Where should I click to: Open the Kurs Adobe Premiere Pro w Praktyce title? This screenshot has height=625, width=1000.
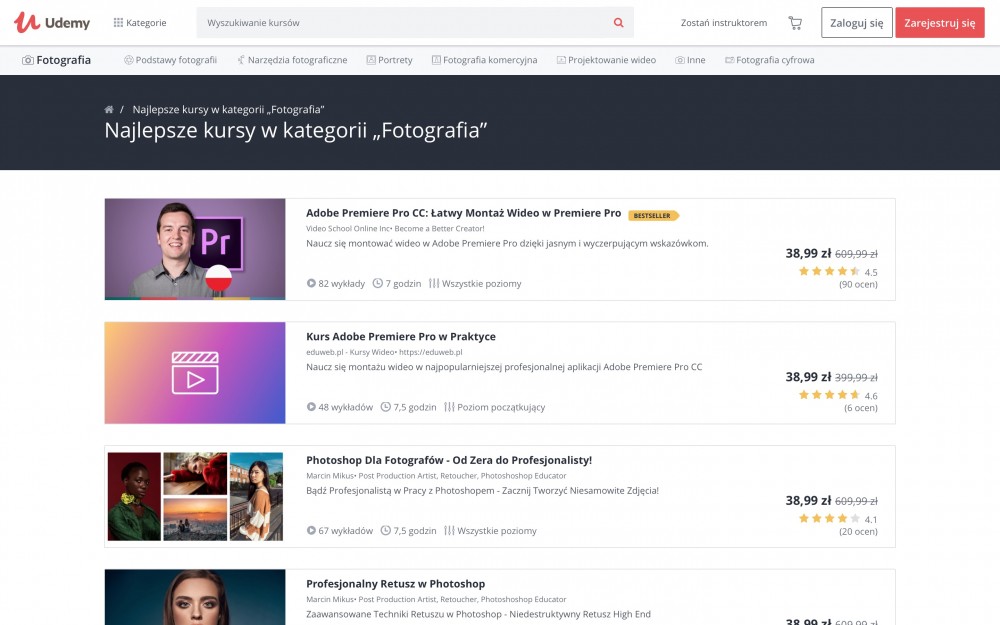[401, 337]
